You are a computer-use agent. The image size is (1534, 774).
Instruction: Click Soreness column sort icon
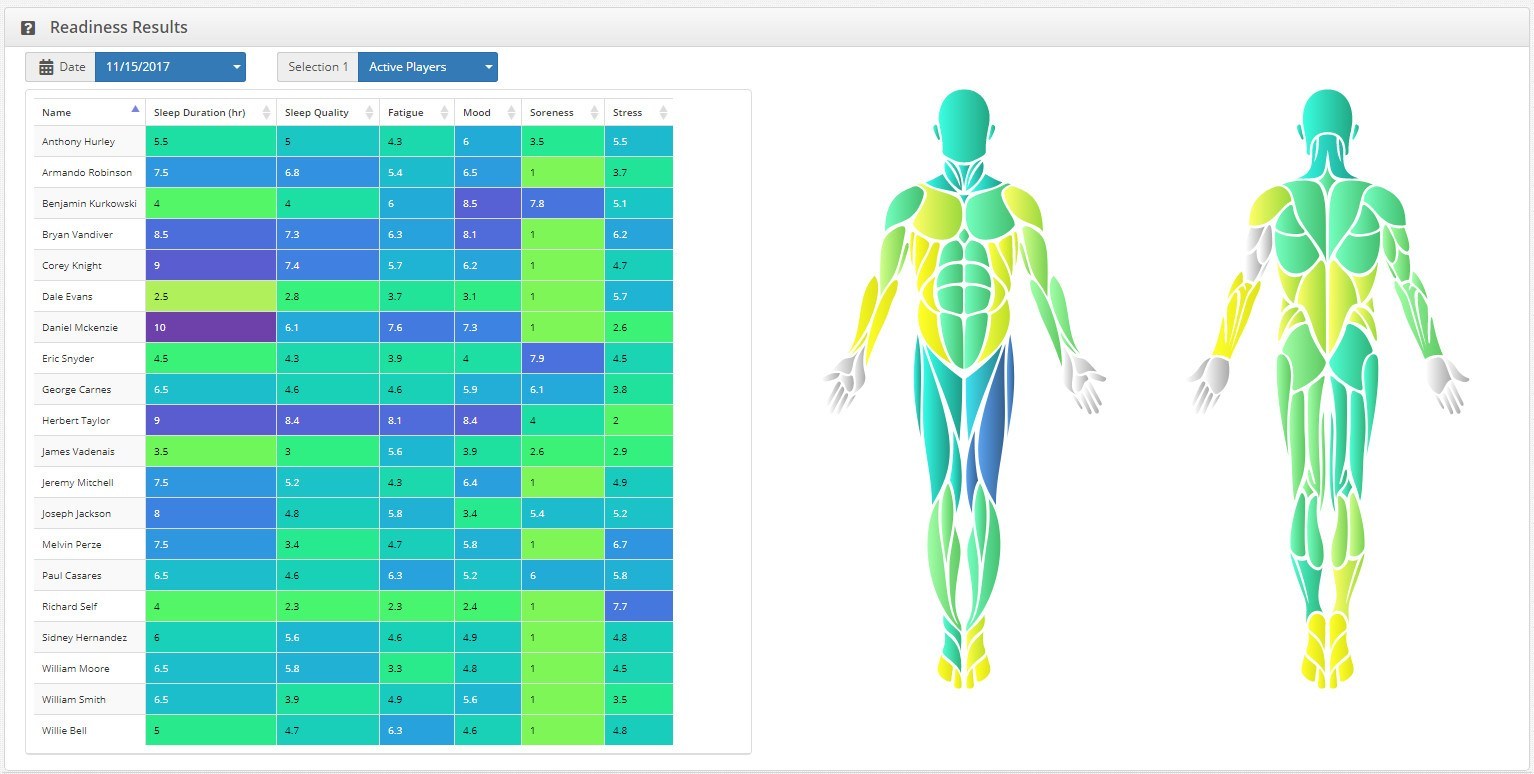pyautogui.click(x=594, y=113)
